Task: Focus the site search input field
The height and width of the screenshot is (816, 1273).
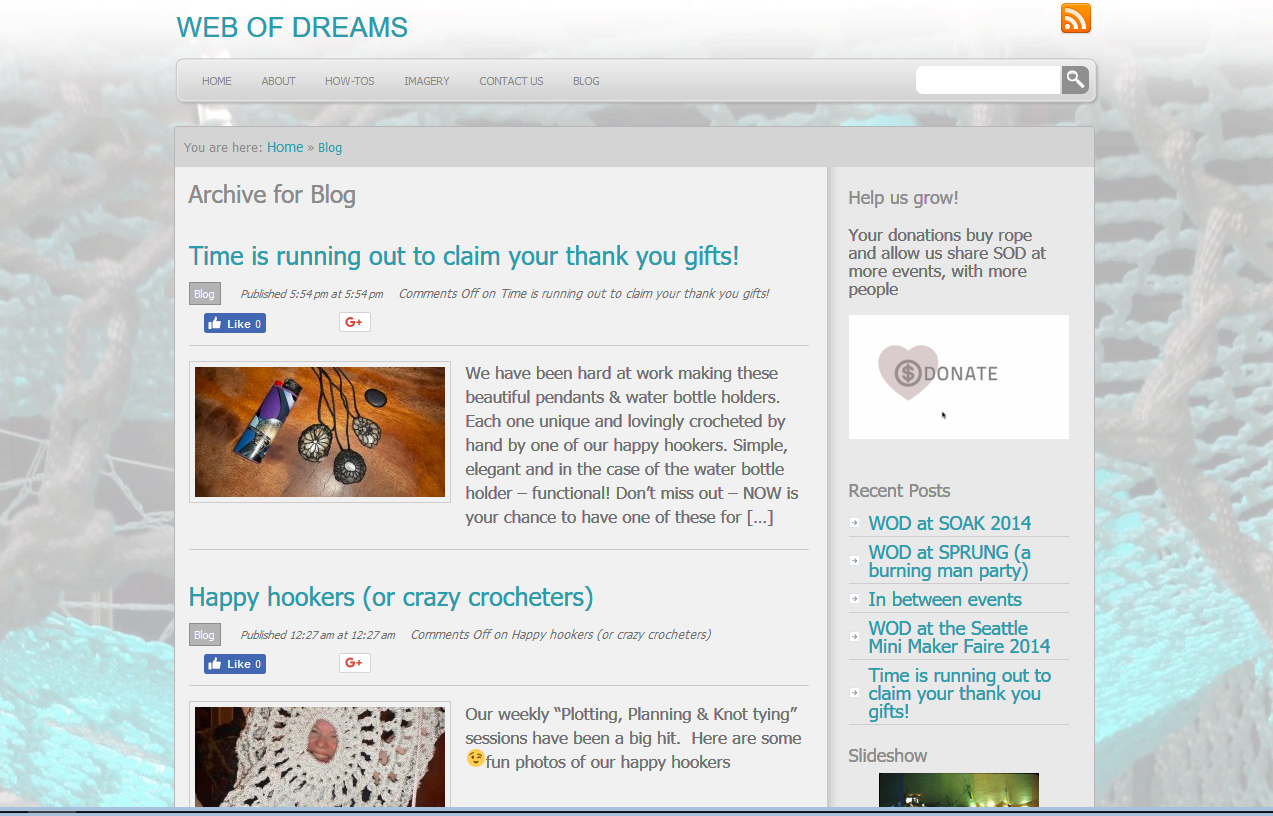Action: [x=988, y=80]
